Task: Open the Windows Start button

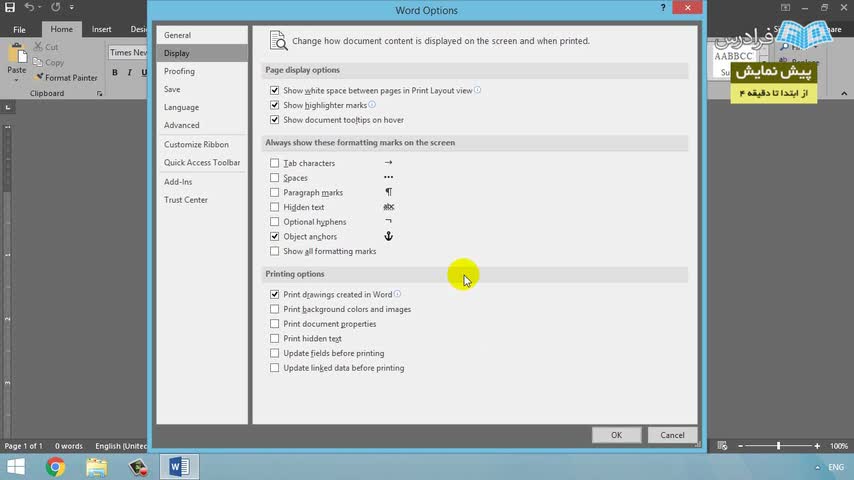Action: [x=16, y=467]
